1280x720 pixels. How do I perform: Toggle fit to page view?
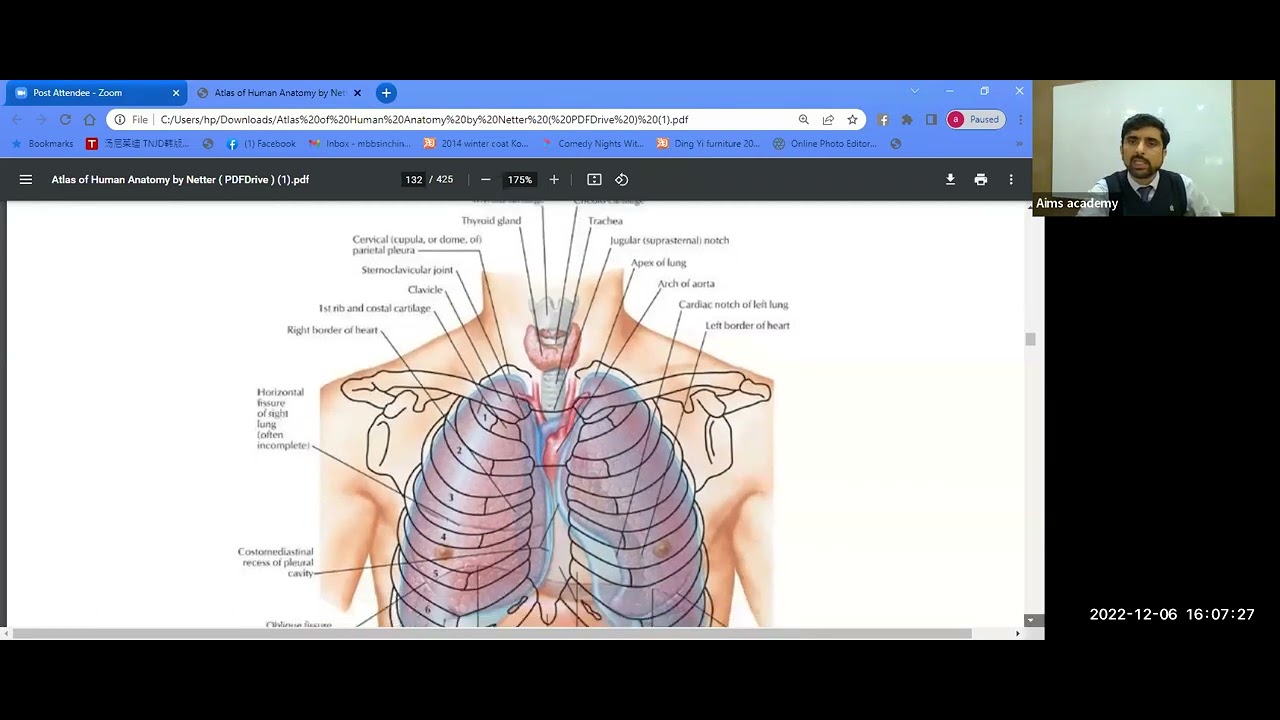click(x=594, y=180)
